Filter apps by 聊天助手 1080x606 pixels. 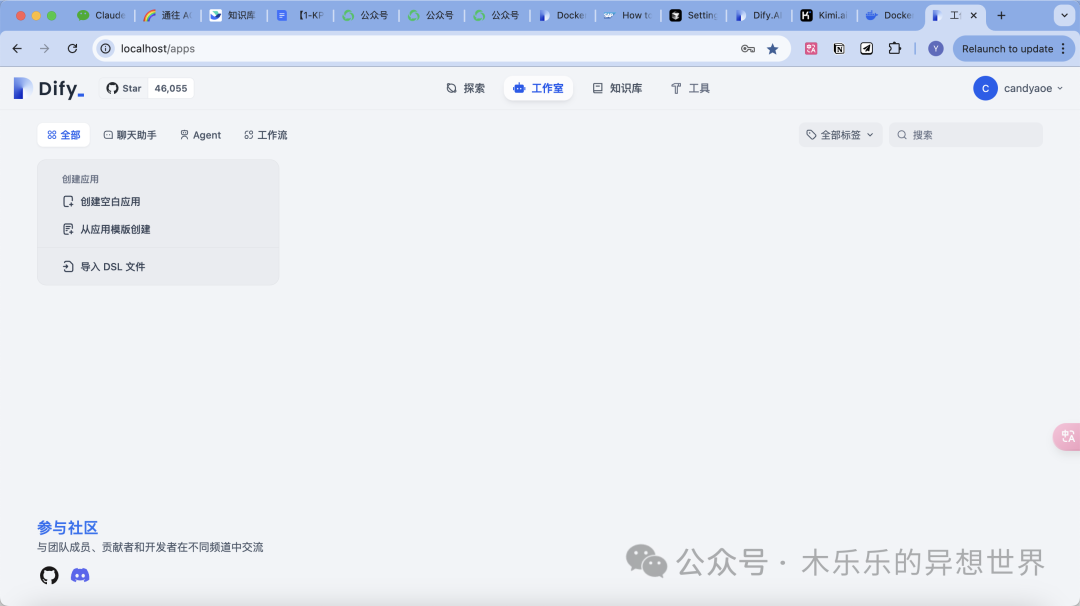pyautogui.click(x=129, y=135)
